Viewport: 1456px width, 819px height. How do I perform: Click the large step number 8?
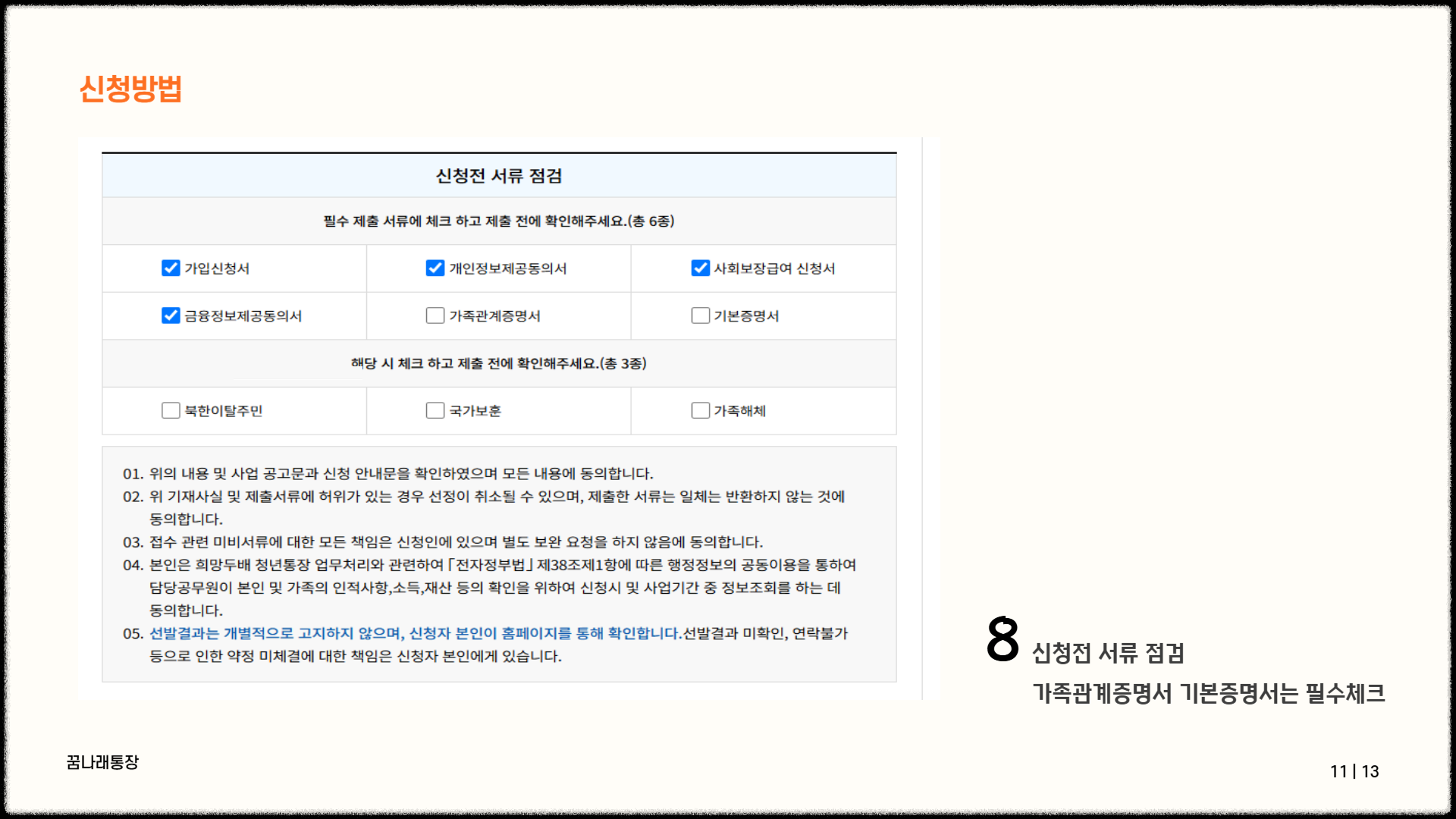pyautogui.click(x=1003, y=639)
